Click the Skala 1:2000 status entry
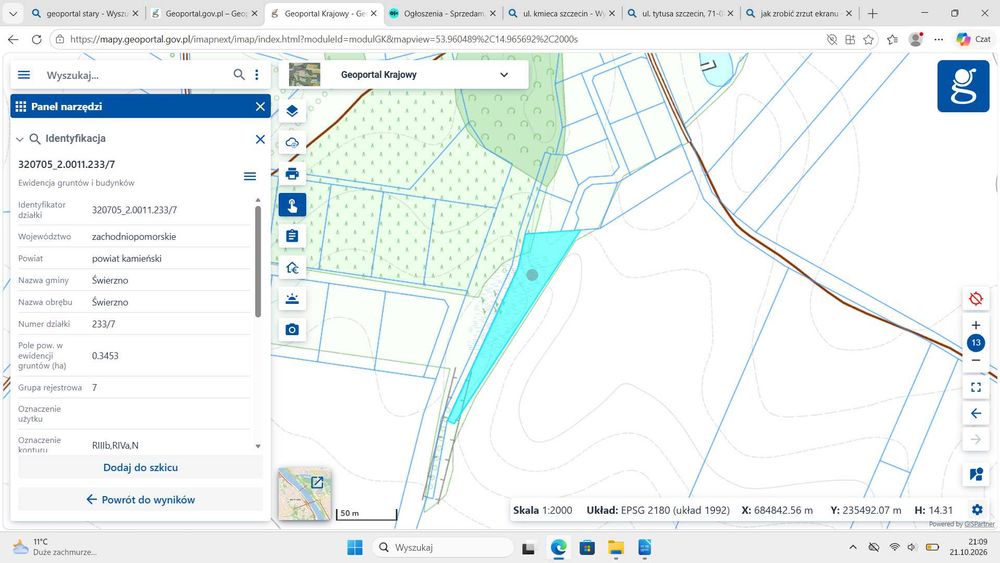The width and height of the screenshot is (1000, 563). (x=543, y=510)
